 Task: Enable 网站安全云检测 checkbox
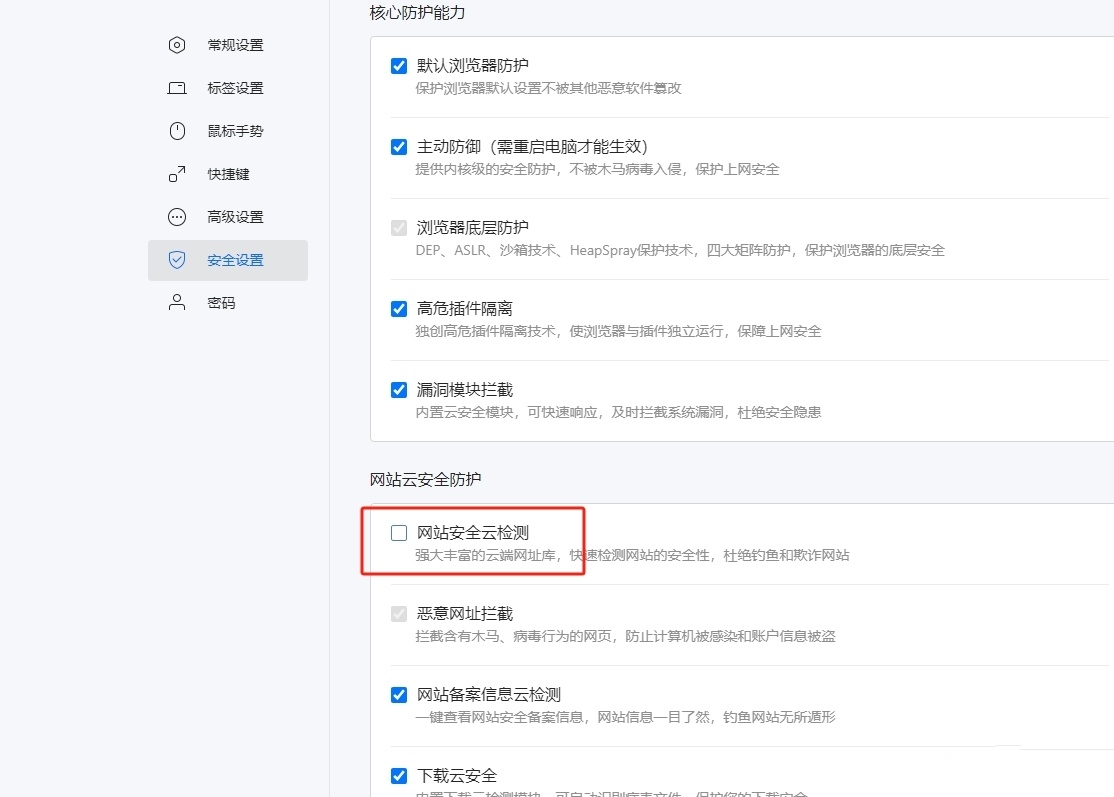399,533
